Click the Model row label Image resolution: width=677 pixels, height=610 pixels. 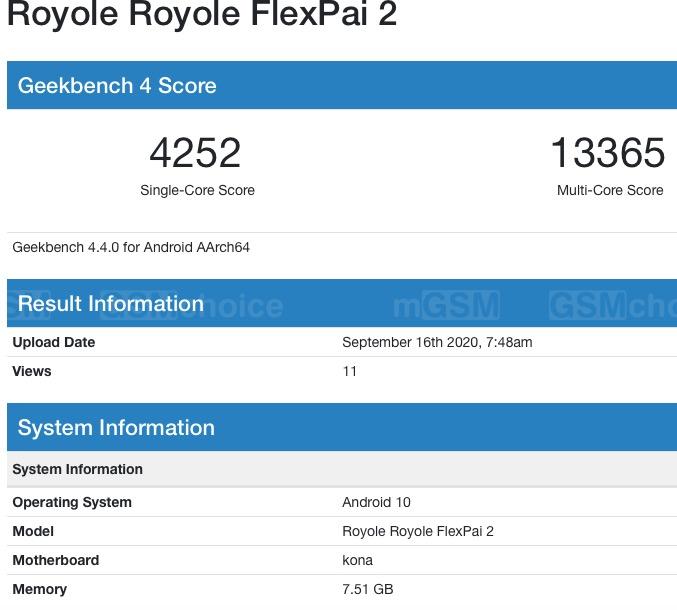[33, 531]
